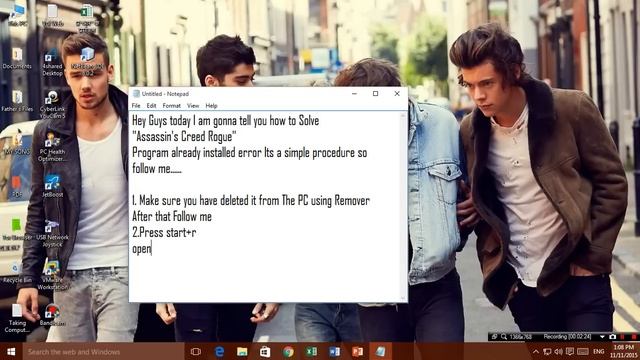Open Notepad View menu

pos(193,106)
